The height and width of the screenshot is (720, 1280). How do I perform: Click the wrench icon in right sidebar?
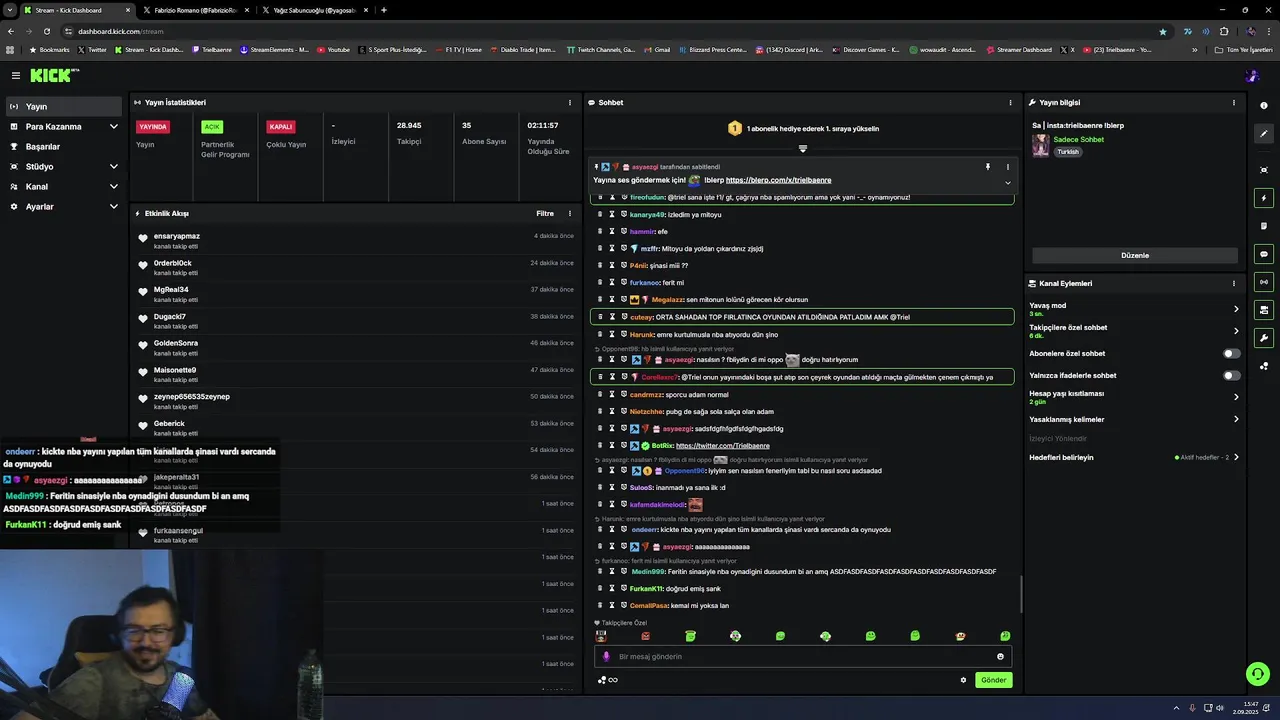tap(1264, 338)
